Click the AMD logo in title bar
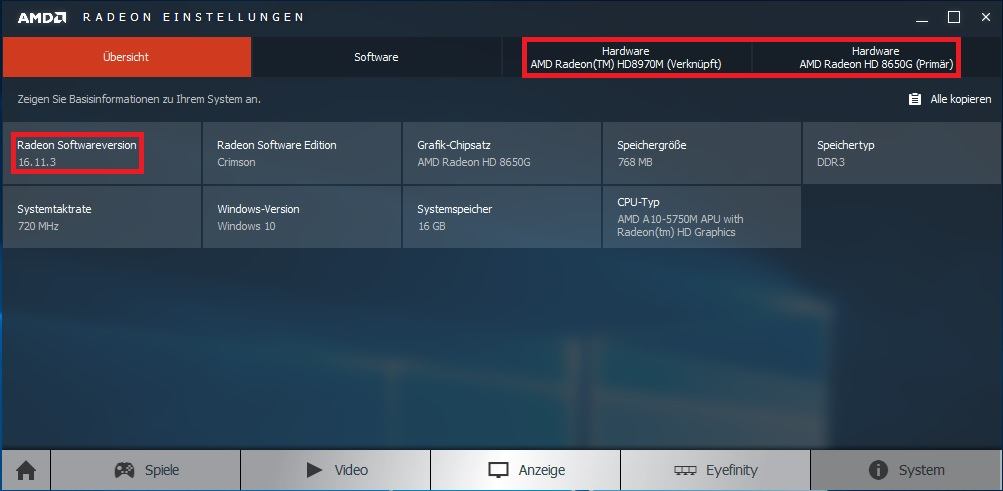Viewport: 1003px width, 491px height. pos(42,18)
